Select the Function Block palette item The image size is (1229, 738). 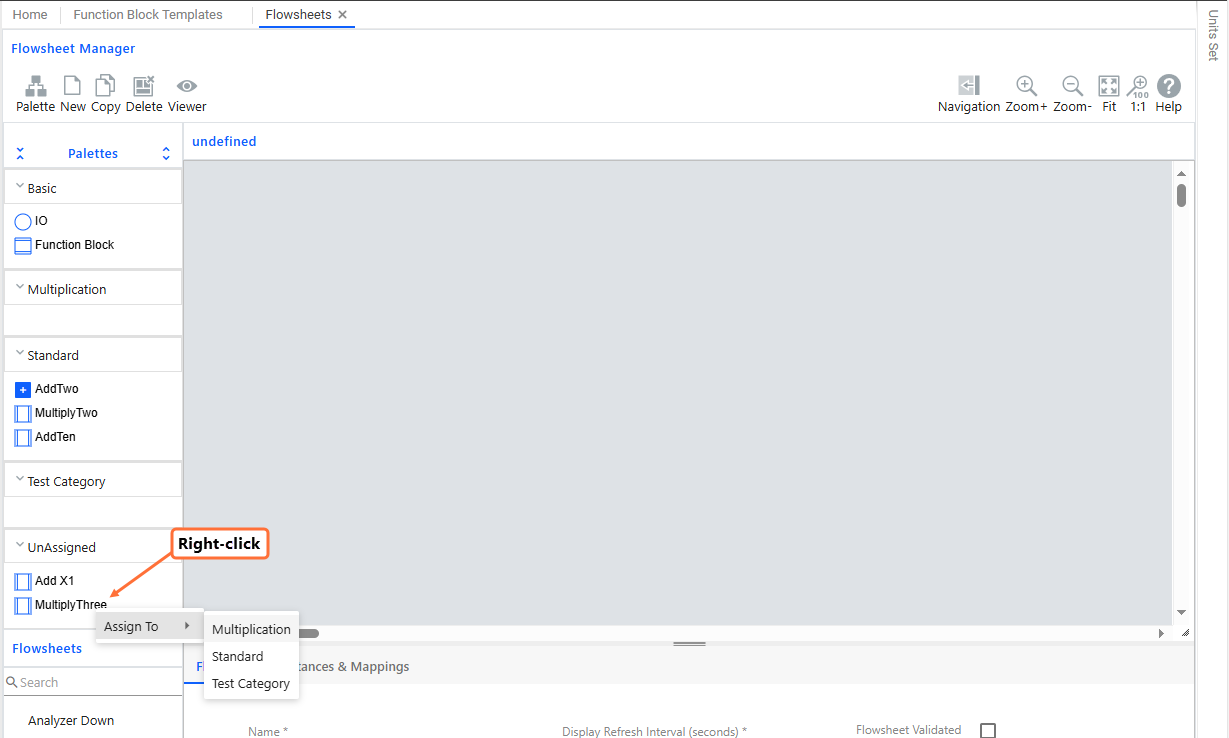[23, 246]
